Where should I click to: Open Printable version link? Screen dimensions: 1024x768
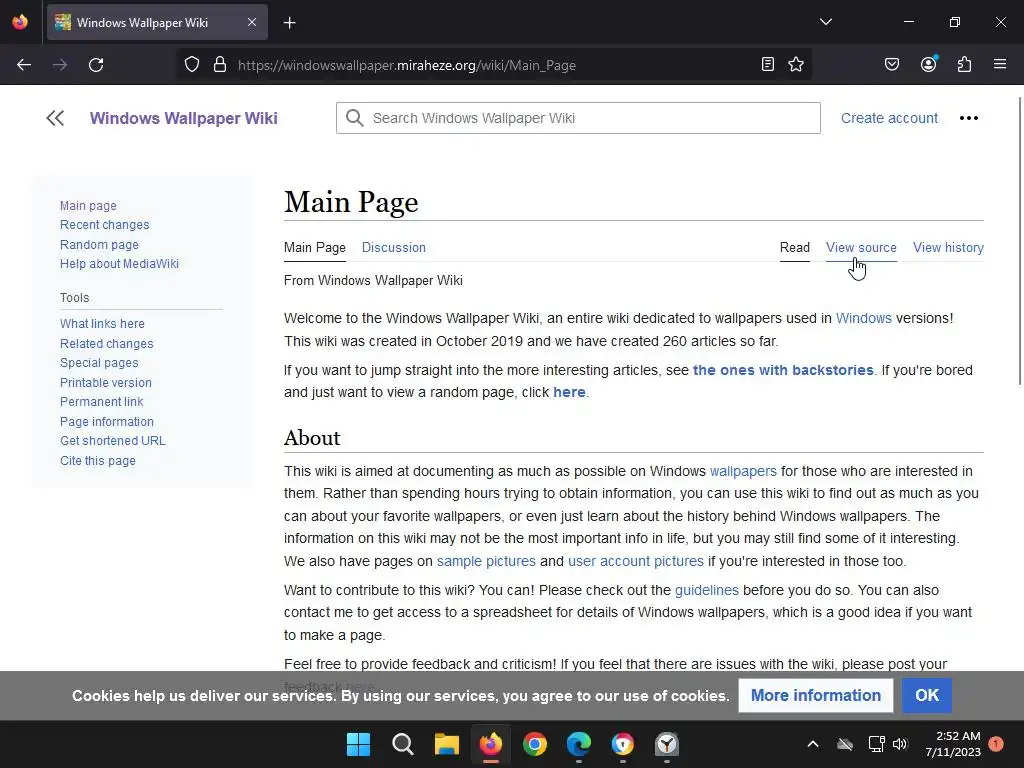coord(106,383)
